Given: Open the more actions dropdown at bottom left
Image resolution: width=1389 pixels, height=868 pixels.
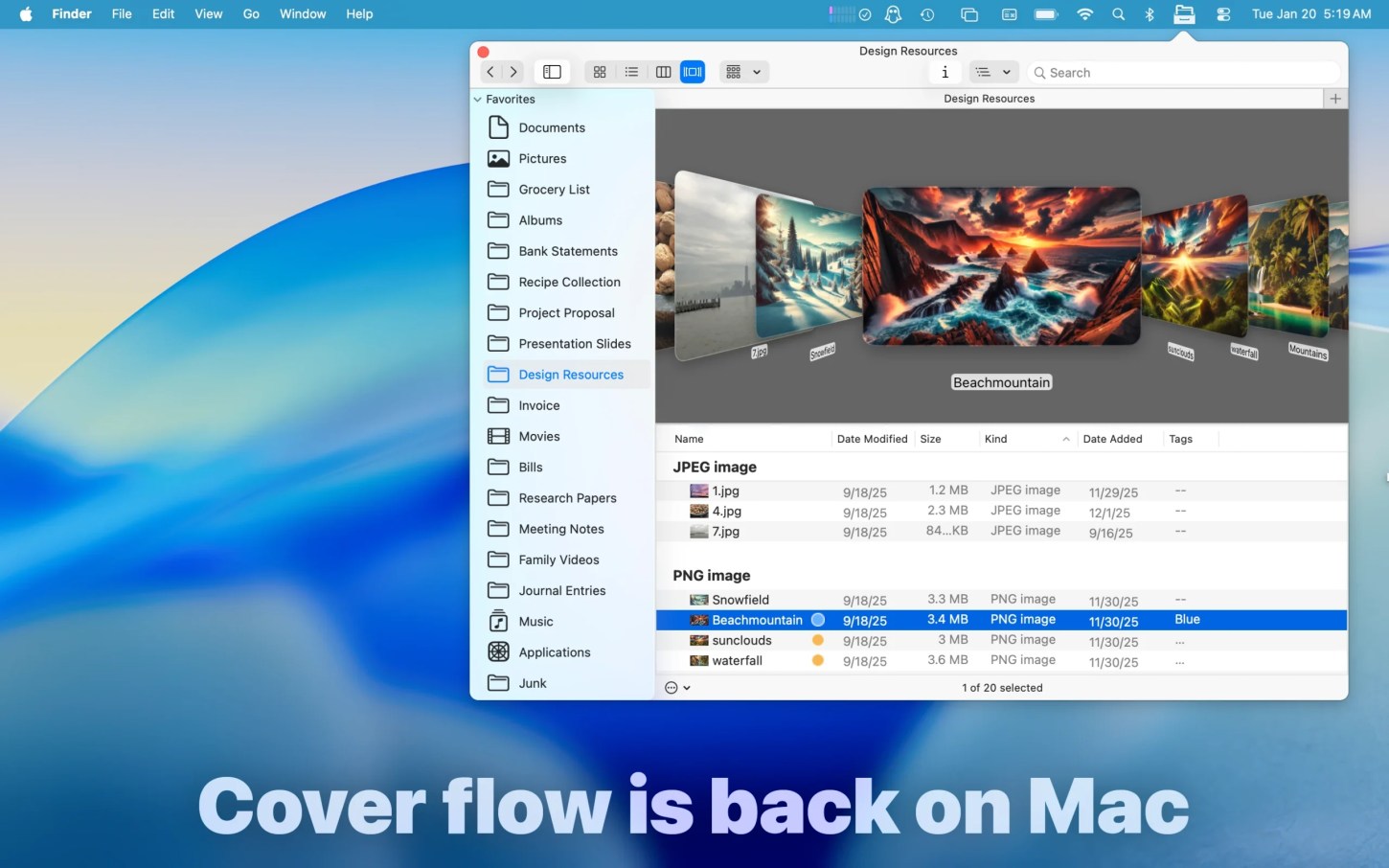Looking at the screenshot, I should tap(677, 687).
